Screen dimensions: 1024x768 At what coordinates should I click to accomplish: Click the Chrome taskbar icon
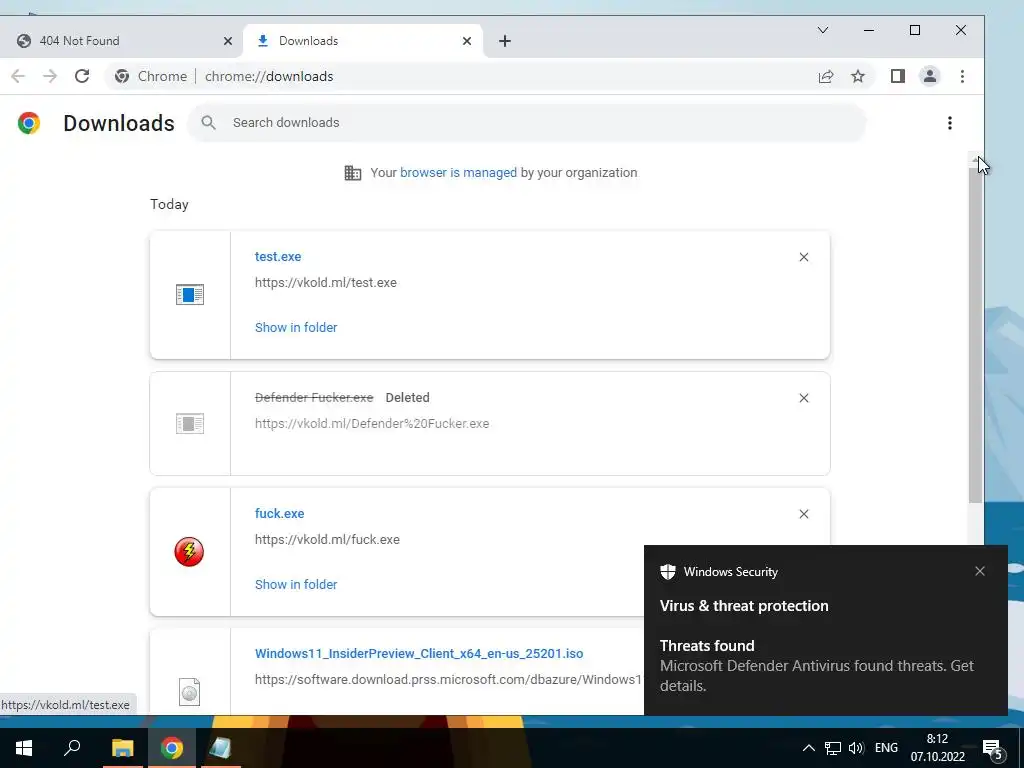(x=172, y=748)
